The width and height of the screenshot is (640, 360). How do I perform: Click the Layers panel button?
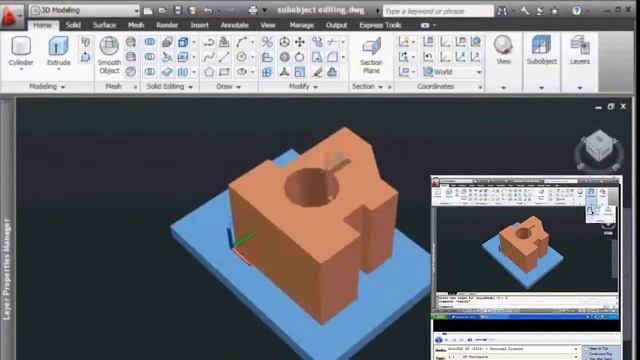(x=580, y=50)
